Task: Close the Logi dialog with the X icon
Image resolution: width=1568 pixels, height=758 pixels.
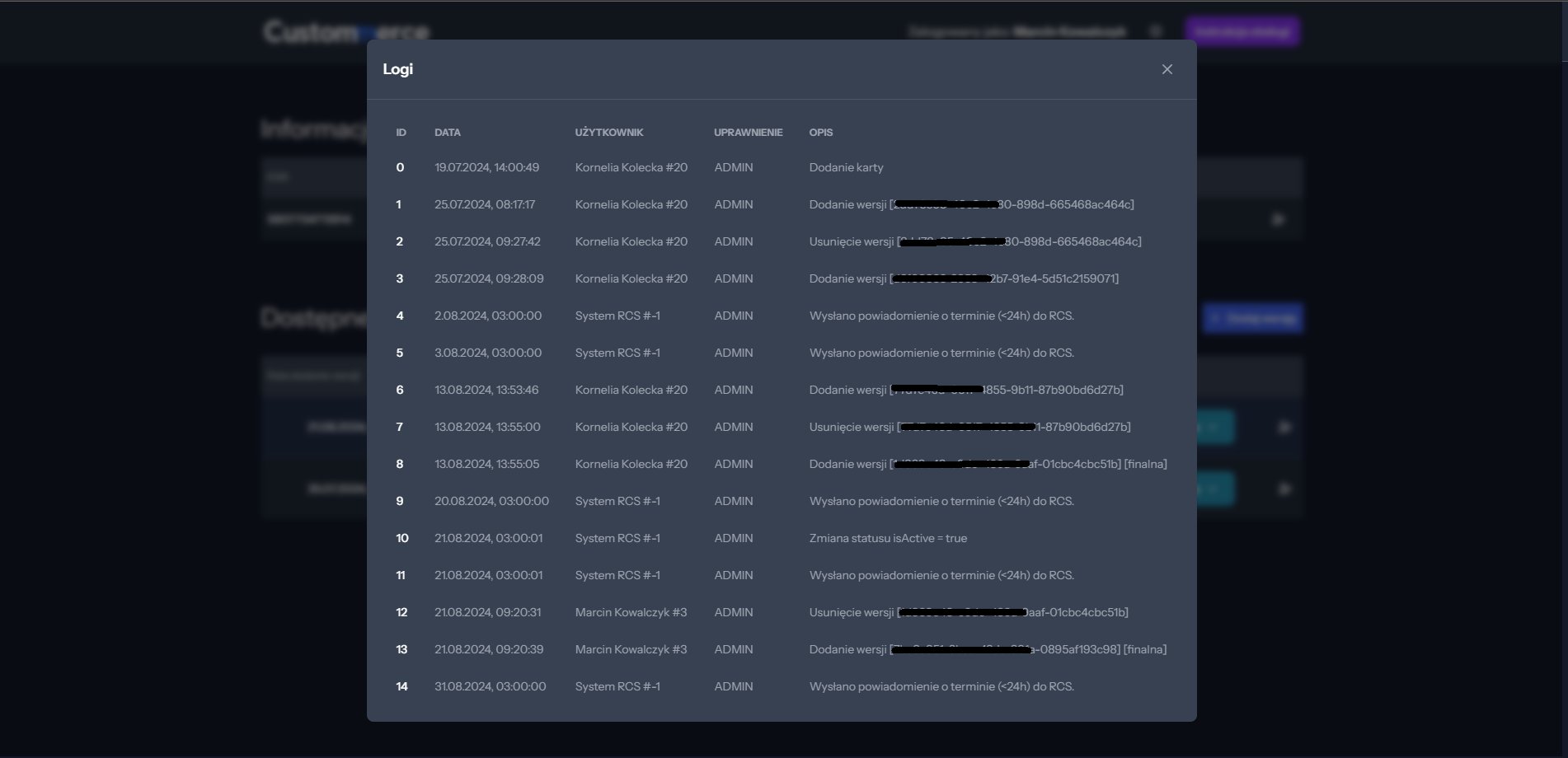Action: [x=1167, y=69]
